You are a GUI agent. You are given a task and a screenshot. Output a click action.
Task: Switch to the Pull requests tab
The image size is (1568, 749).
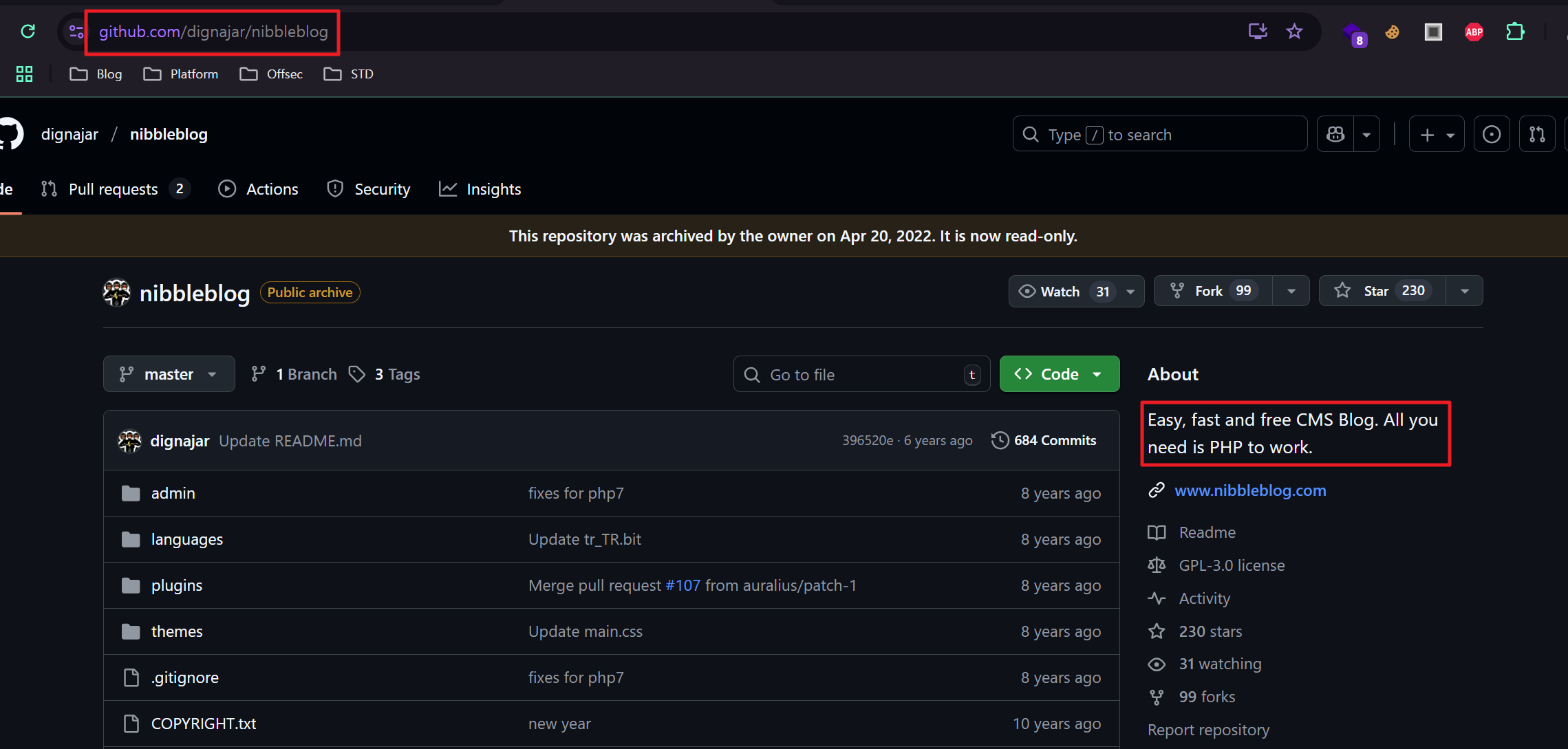click(x=114, y=189)
